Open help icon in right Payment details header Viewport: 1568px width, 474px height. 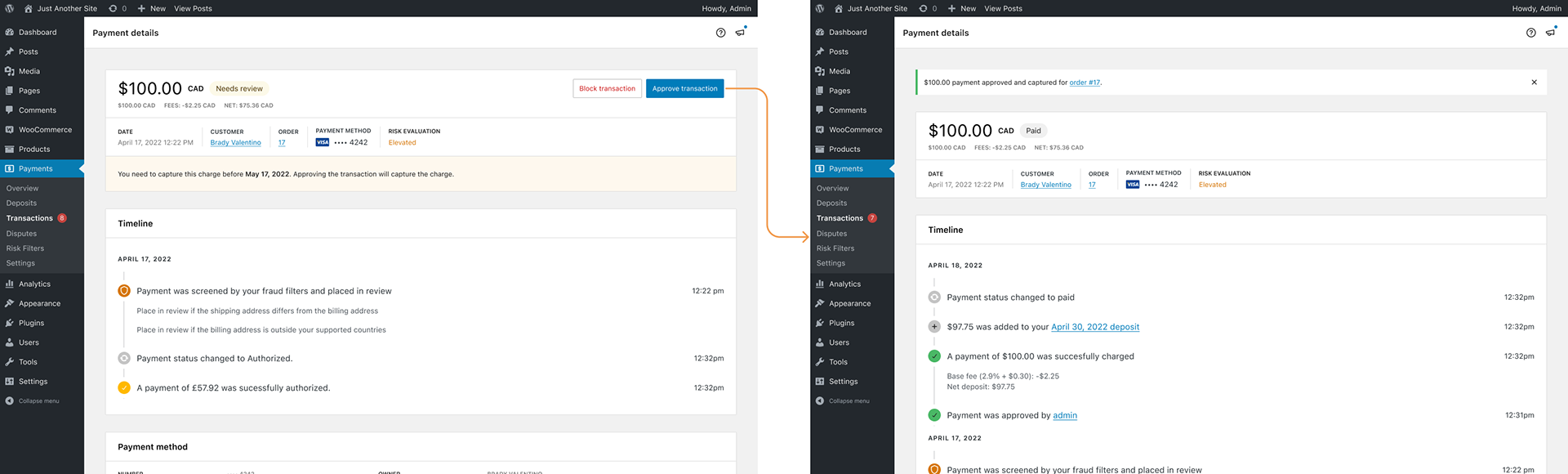(x=1530, y=33)
